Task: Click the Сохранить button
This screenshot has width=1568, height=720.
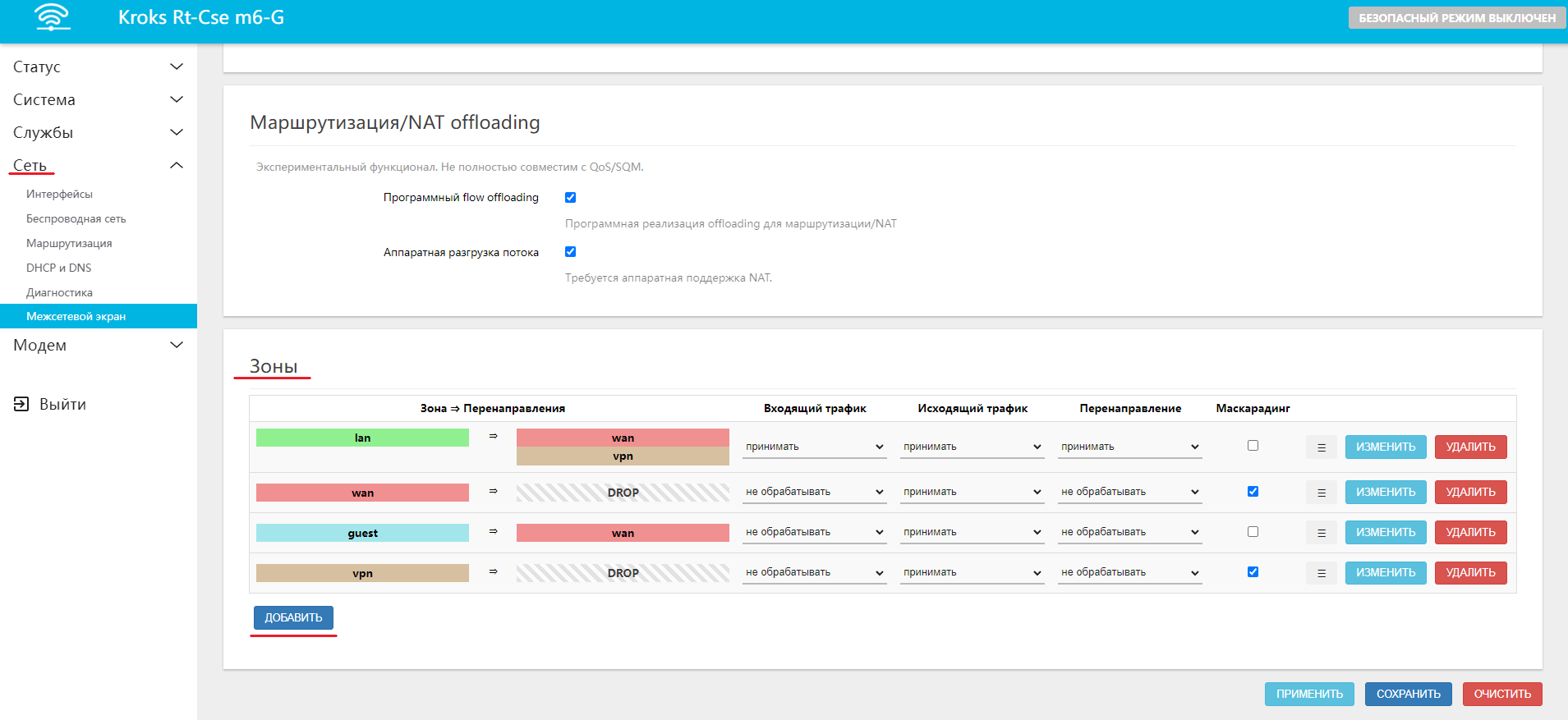Action: coord(1408,694)
